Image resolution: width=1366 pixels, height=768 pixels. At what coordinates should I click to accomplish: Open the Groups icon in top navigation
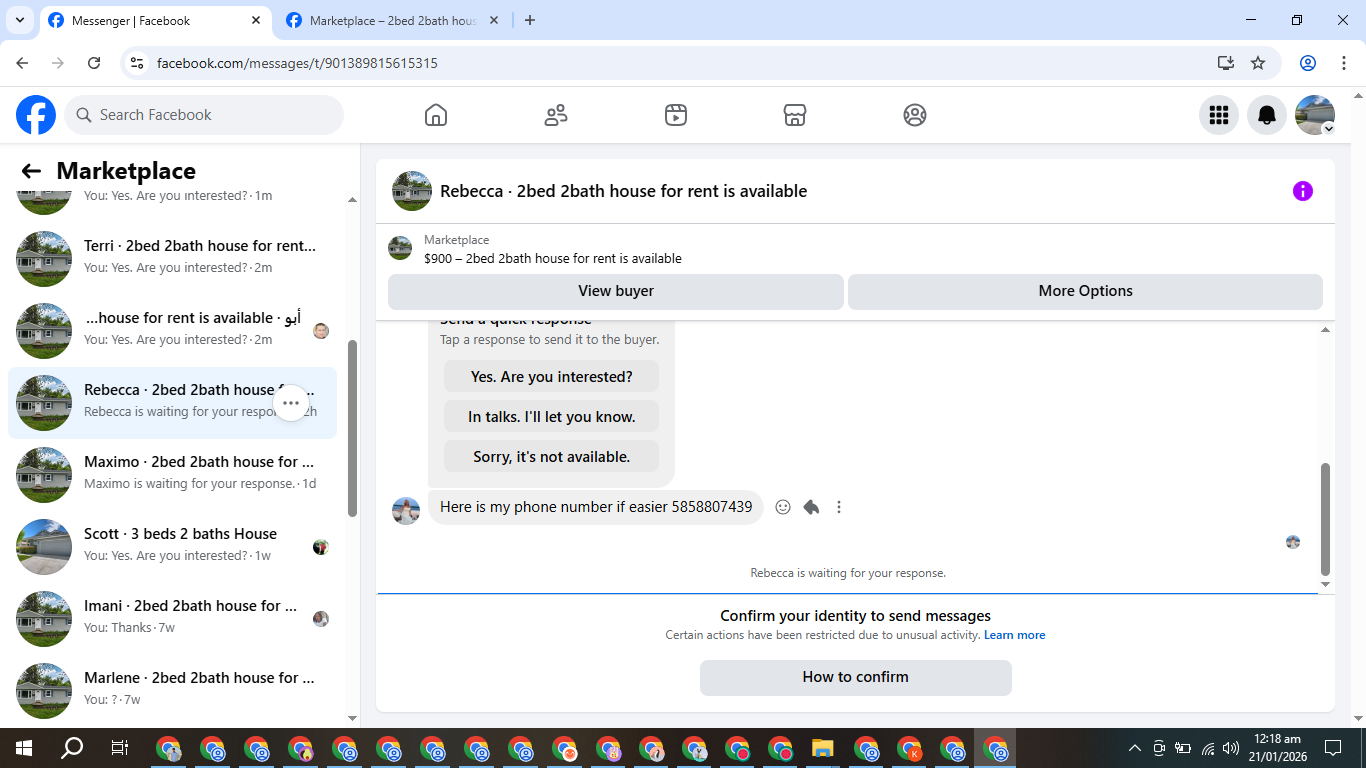(x=915, y=115)
